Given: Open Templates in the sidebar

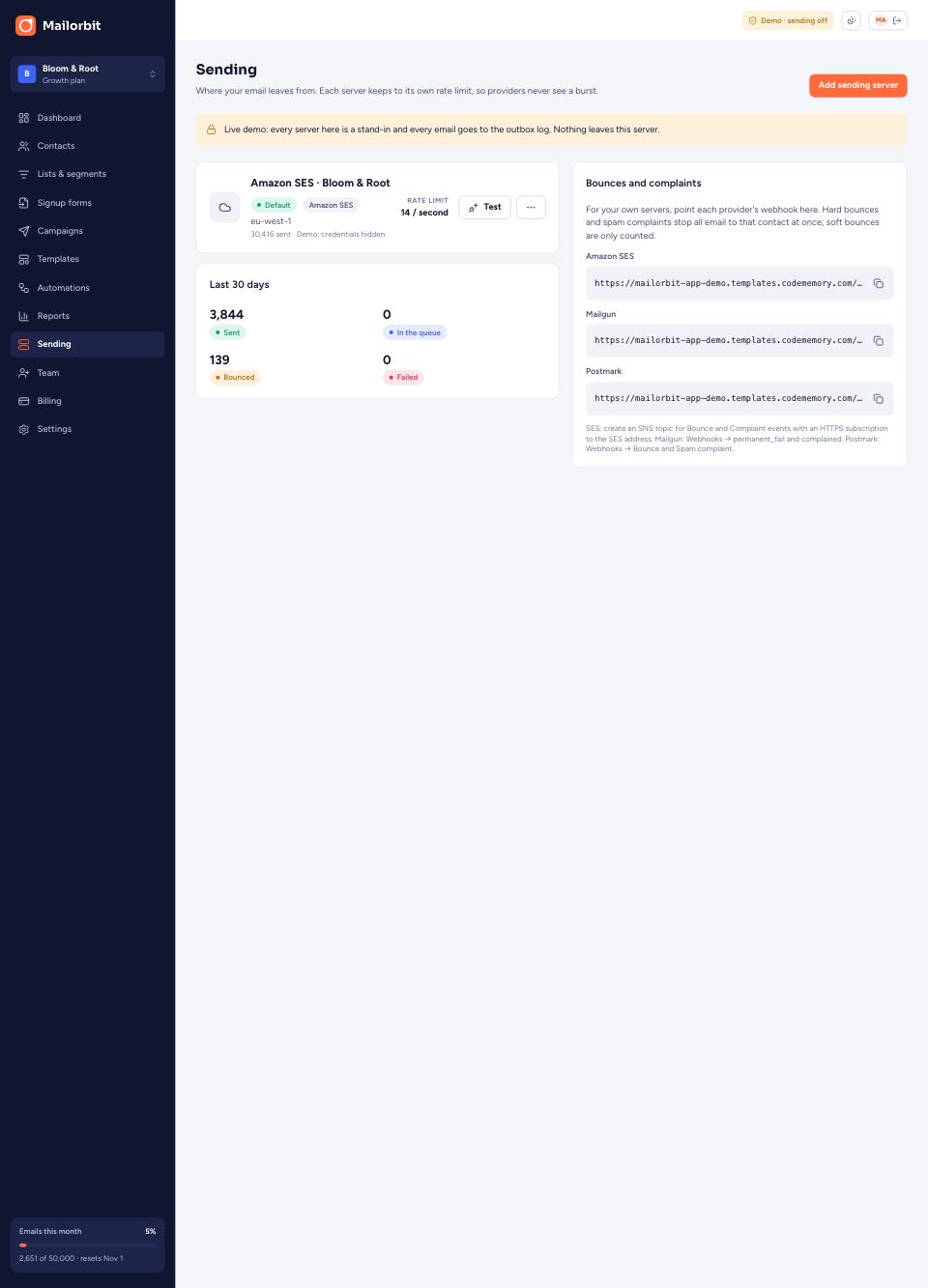Looking at the screenshot, I should pos(87,259).
